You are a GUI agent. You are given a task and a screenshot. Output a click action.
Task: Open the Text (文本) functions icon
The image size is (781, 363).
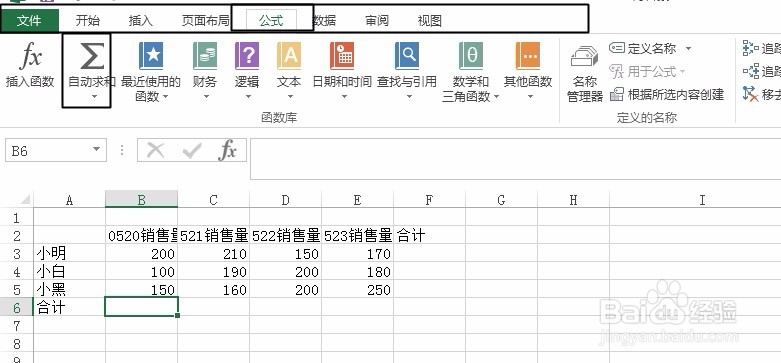pos(289,56)
